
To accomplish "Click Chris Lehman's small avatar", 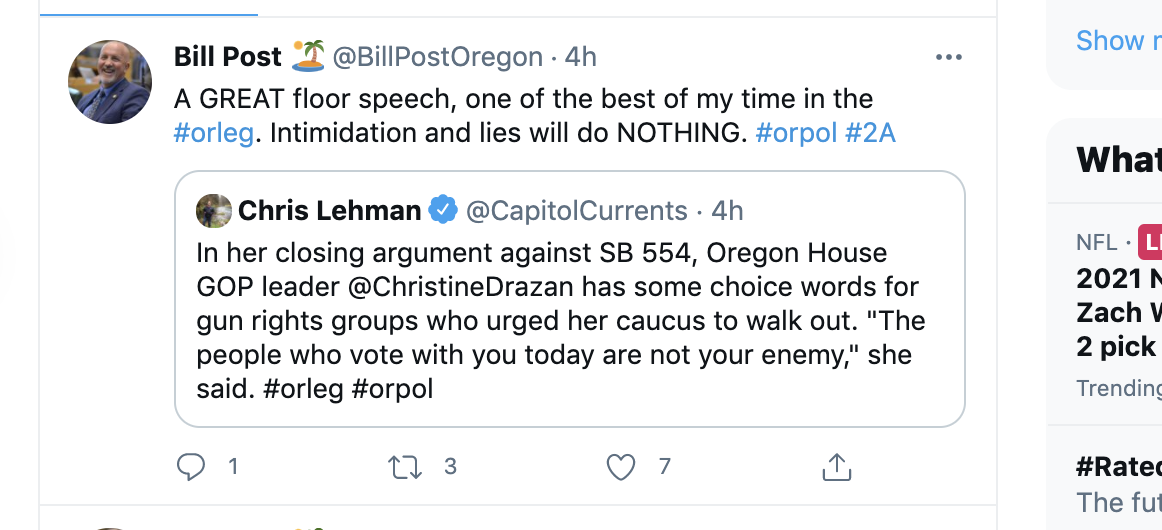I will (214, 211).
